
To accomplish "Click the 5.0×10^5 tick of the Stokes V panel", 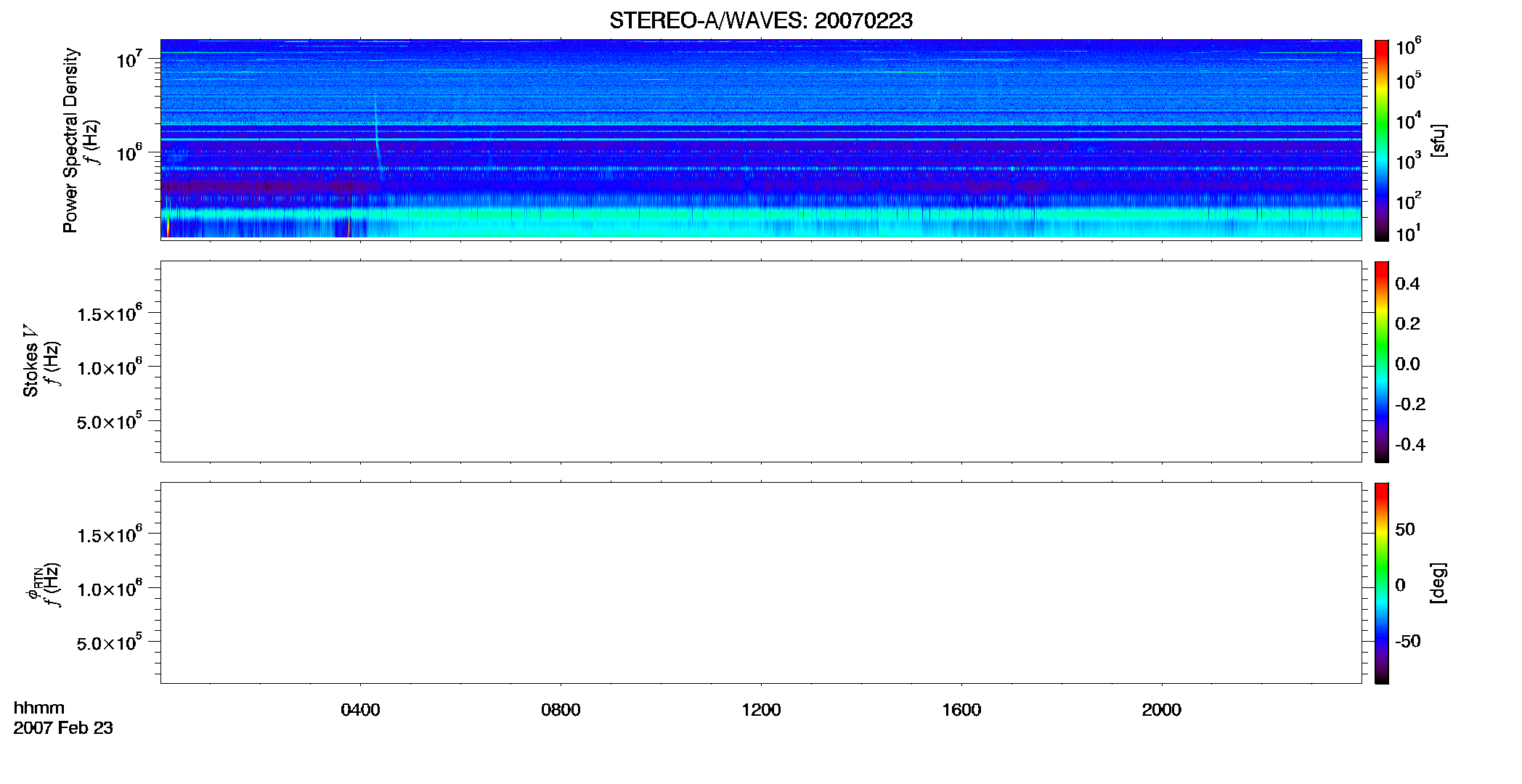I will pyautogui.click(x=110, y=420).
